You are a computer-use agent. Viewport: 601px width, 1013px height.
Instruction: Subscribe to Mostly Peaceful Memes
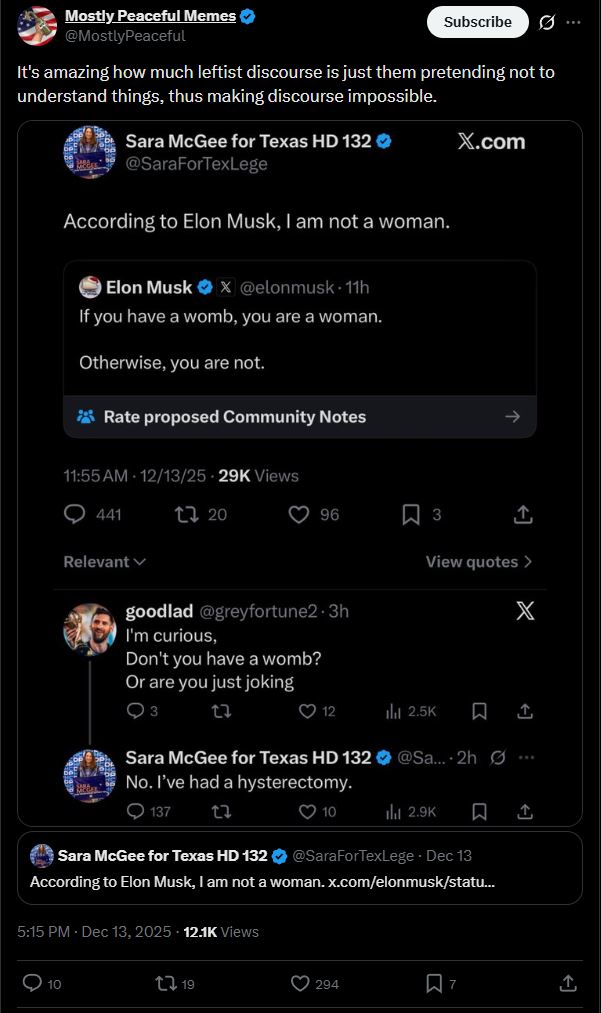pos(477,22)
